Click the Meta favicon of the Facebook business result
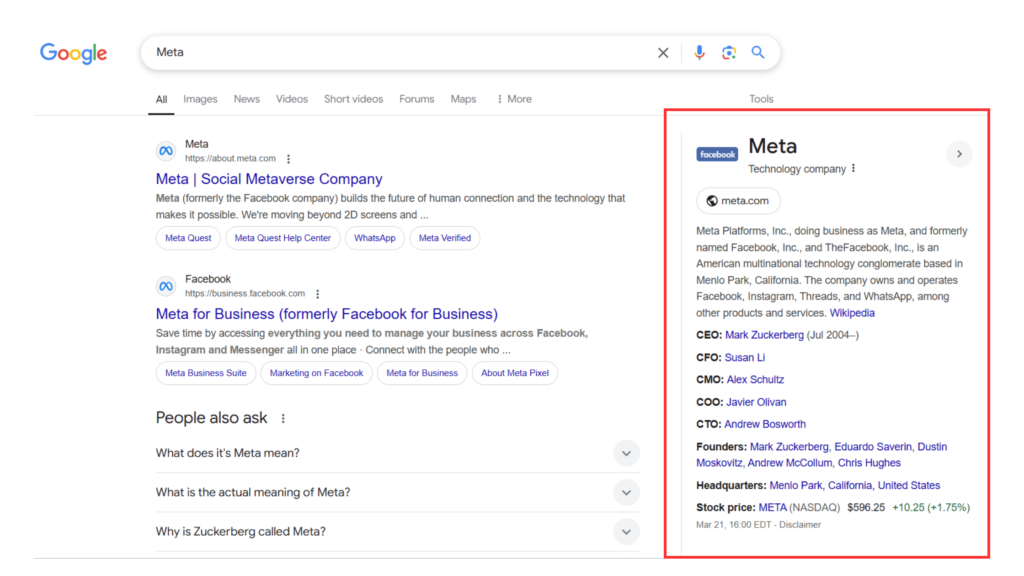This screenshot has width=1024, height=576. pyautogui.click(x=166, y=286)
